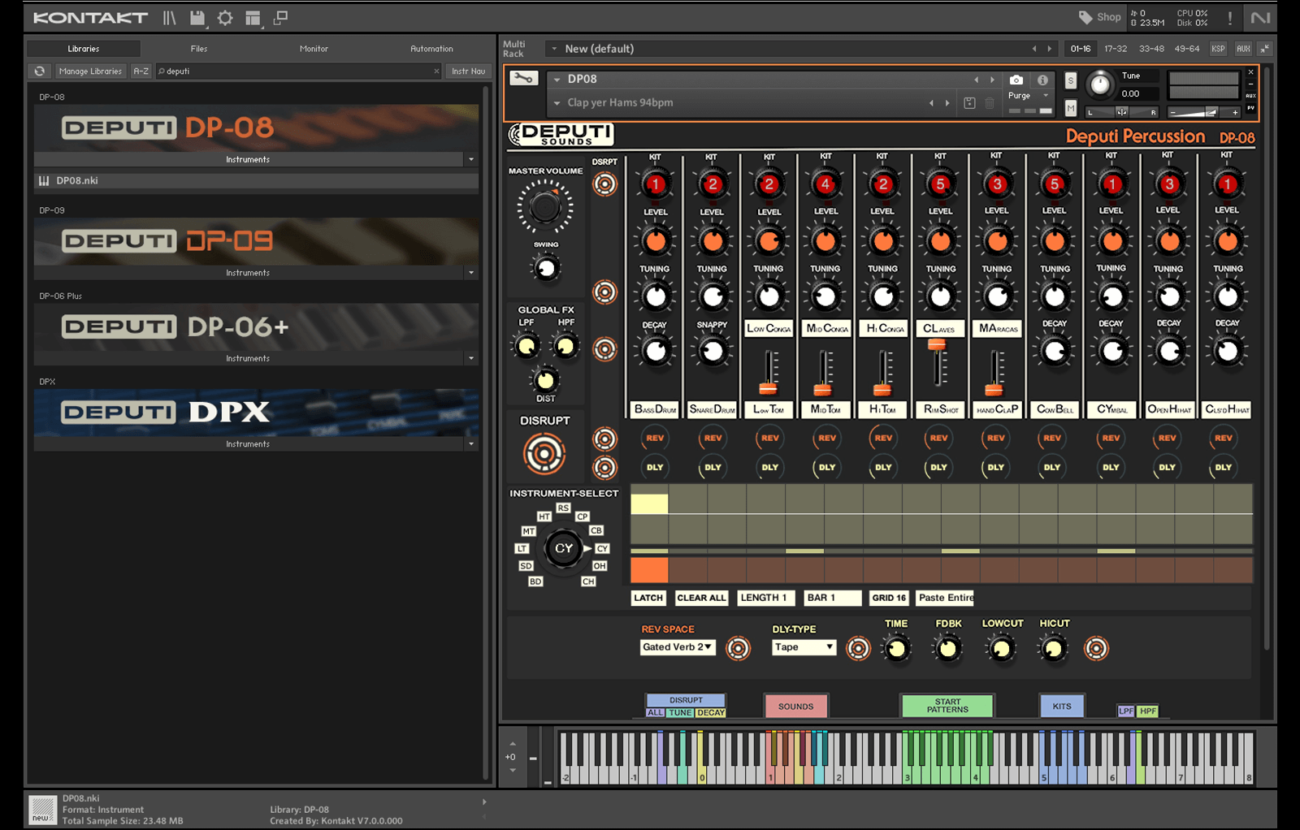Click the Manage Libraries button
The image size is (1300, 830).
(90, 72)
